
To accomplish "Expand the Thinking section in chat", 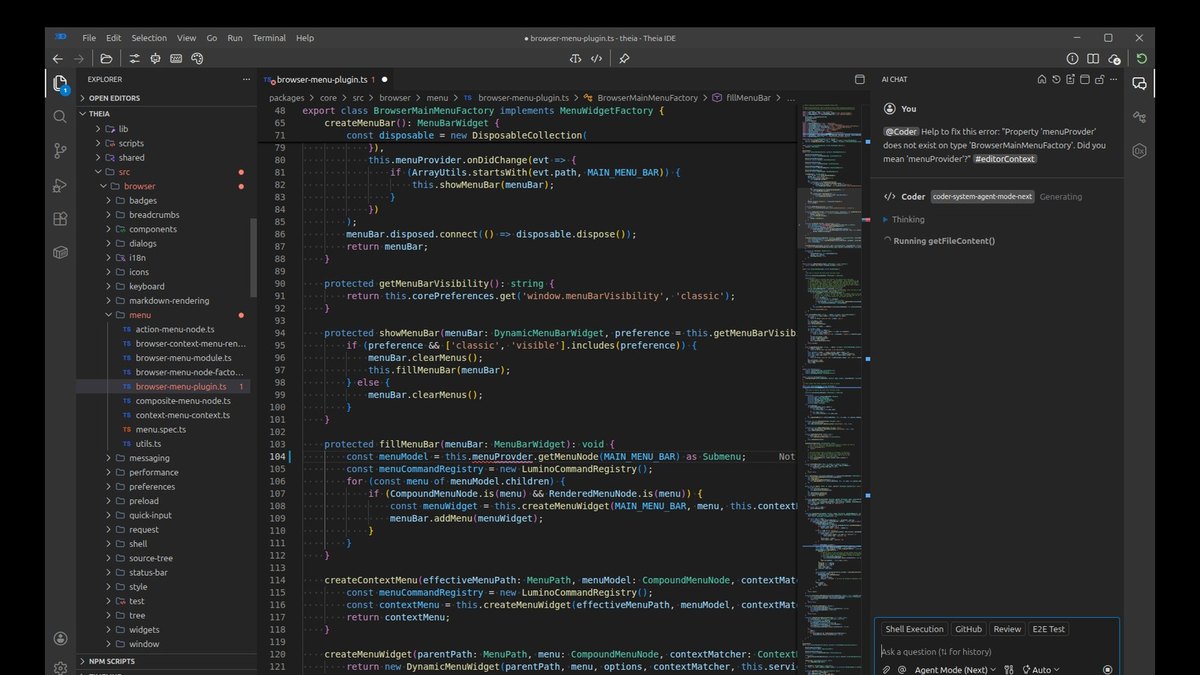I will pos(904,219).
